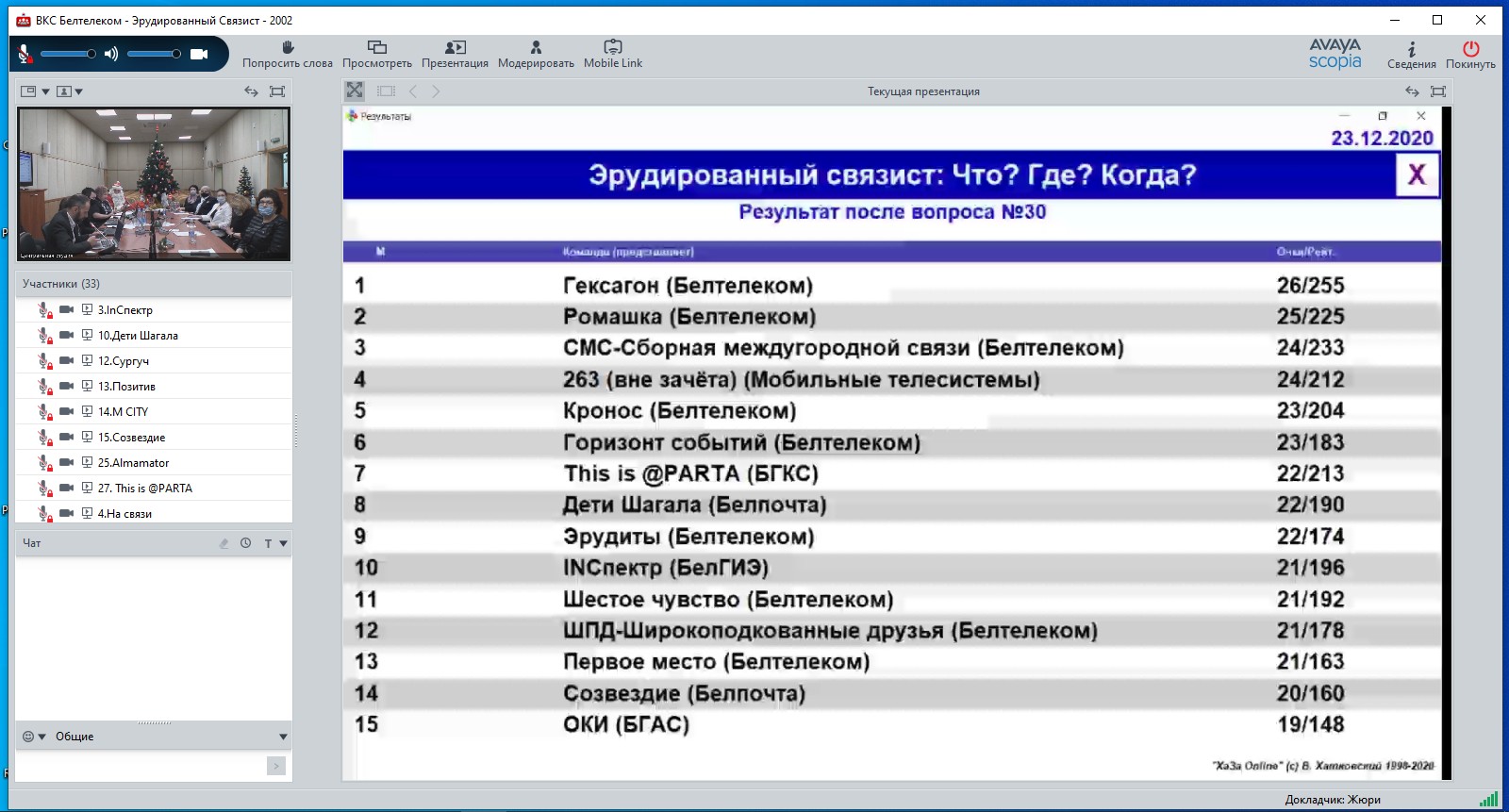Click muted mic icon of 12.Сургуч
Viewport: 1509px width, 812px height.
tap(44, 361)
